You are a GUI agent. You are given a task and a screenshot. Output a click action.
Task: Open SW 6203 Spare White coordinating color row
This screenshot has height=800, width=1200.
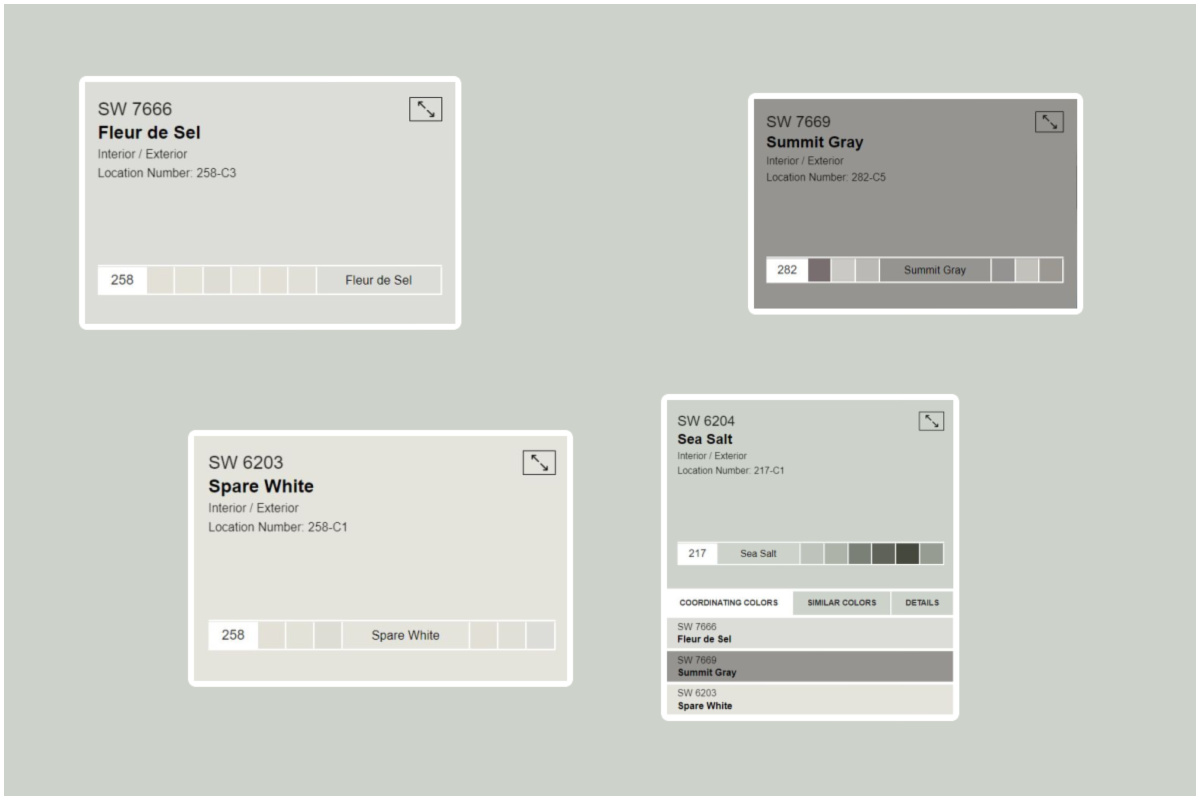click(810, 699)
